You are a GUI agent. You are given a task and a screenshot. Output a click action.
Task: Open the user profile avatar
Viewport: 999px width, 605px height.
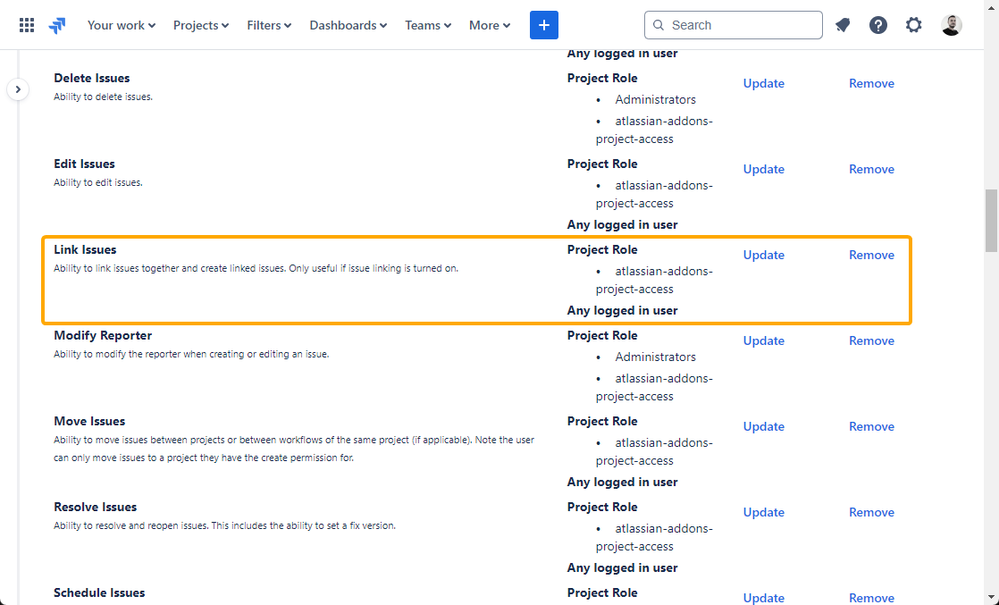click(x=951, y=25)
